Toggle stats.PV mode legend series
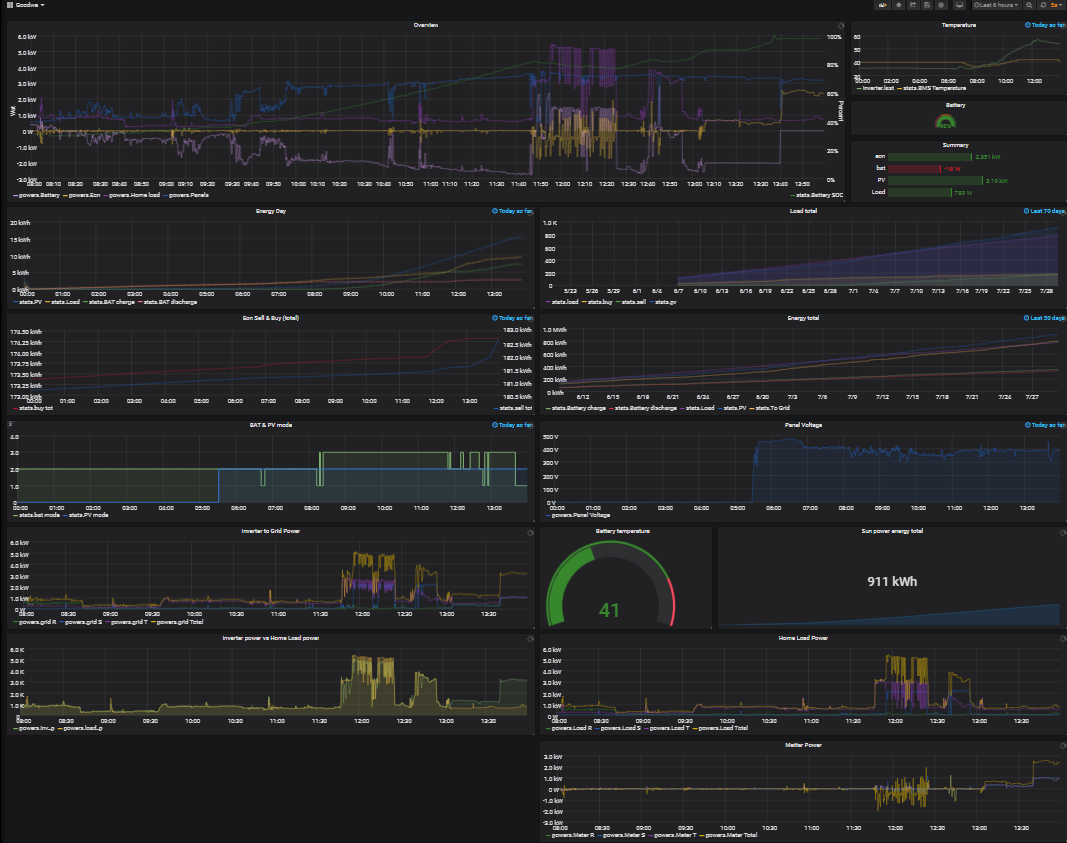The width and height of the screenshot is (1067, 843). coord(86,515)
